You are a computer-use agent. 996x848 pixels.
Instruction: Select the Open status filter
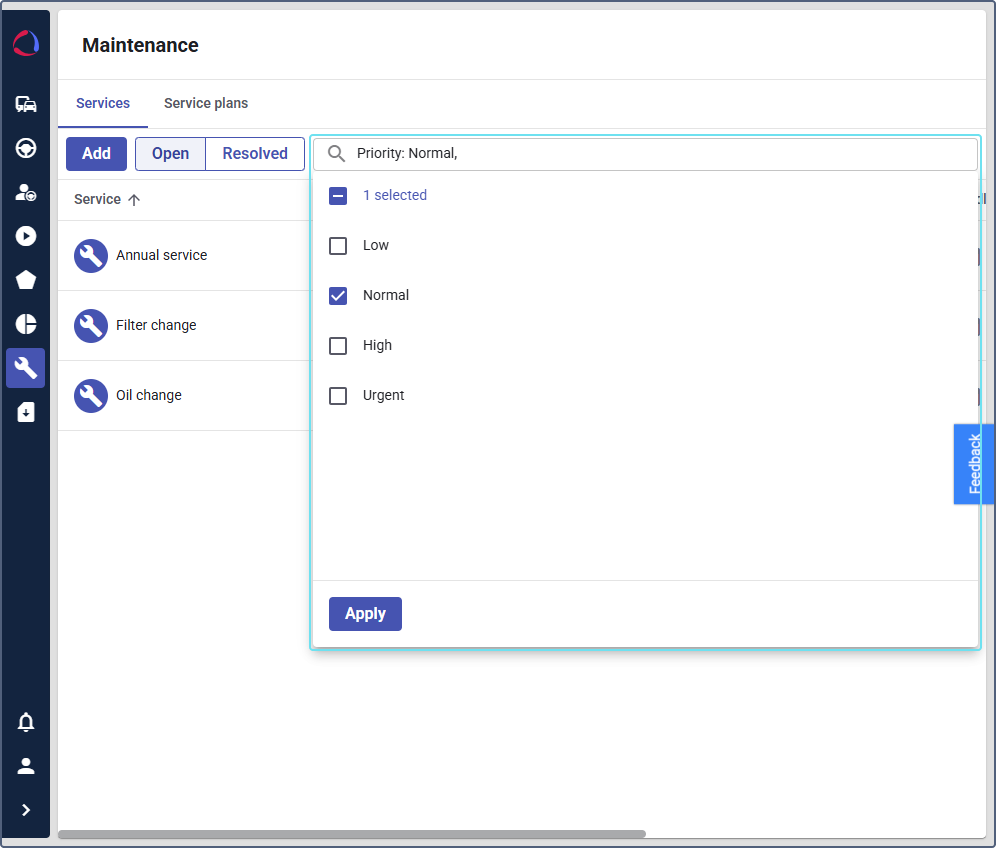tap(170, 154)
